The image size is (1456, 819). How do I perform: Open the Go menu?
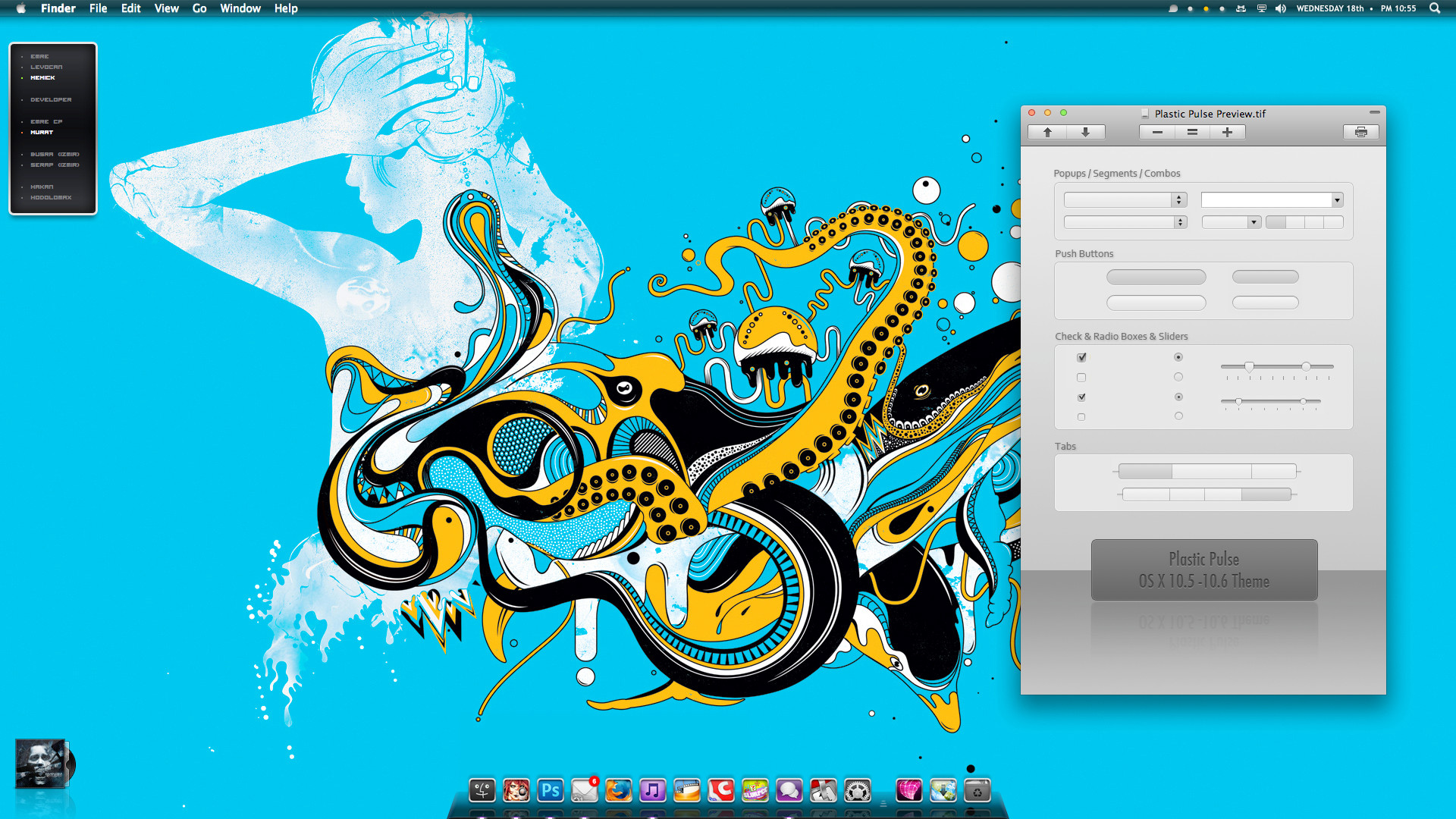199,8
